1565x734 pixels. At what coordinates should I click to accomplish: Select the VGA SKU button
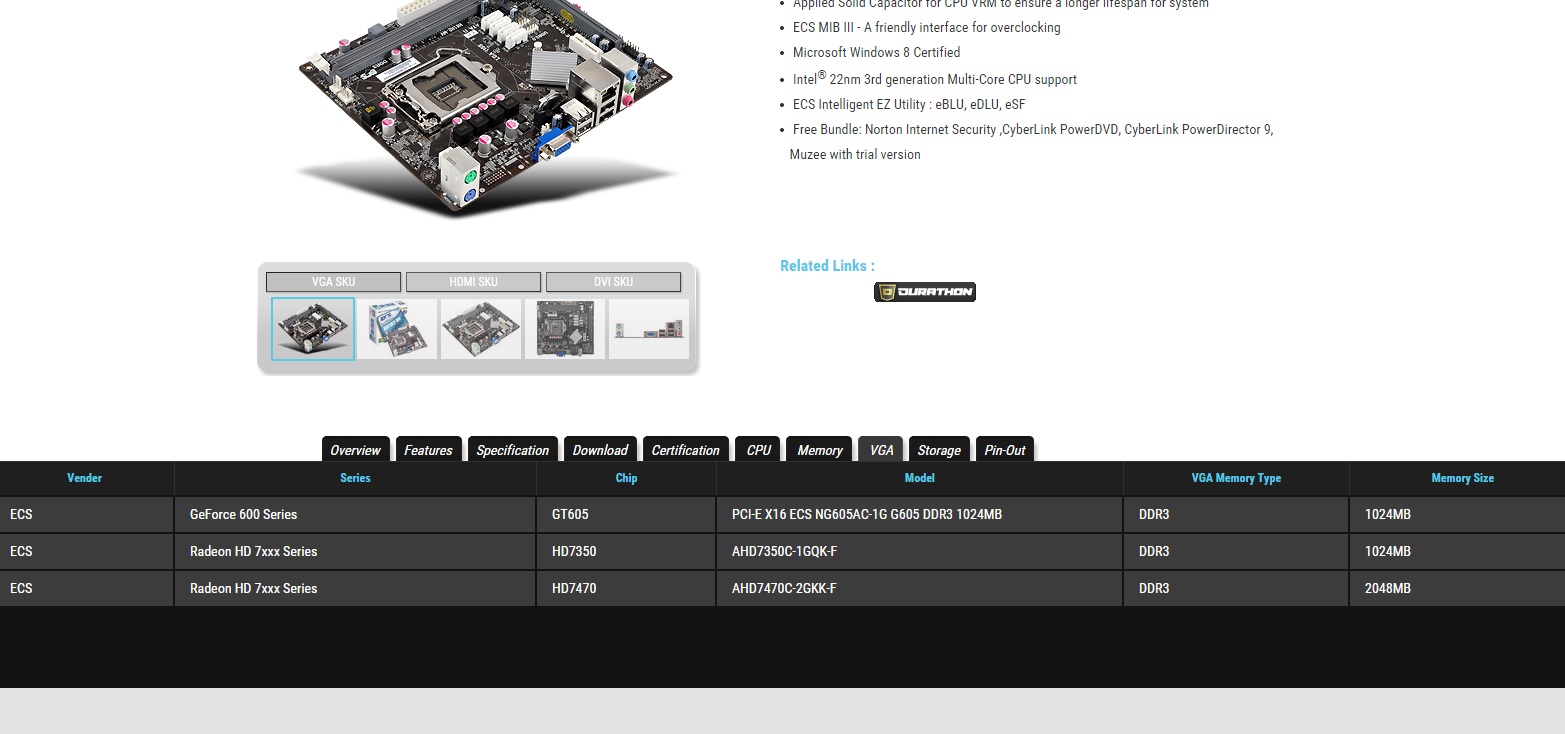pyautogui.click(x=333, y=282)
